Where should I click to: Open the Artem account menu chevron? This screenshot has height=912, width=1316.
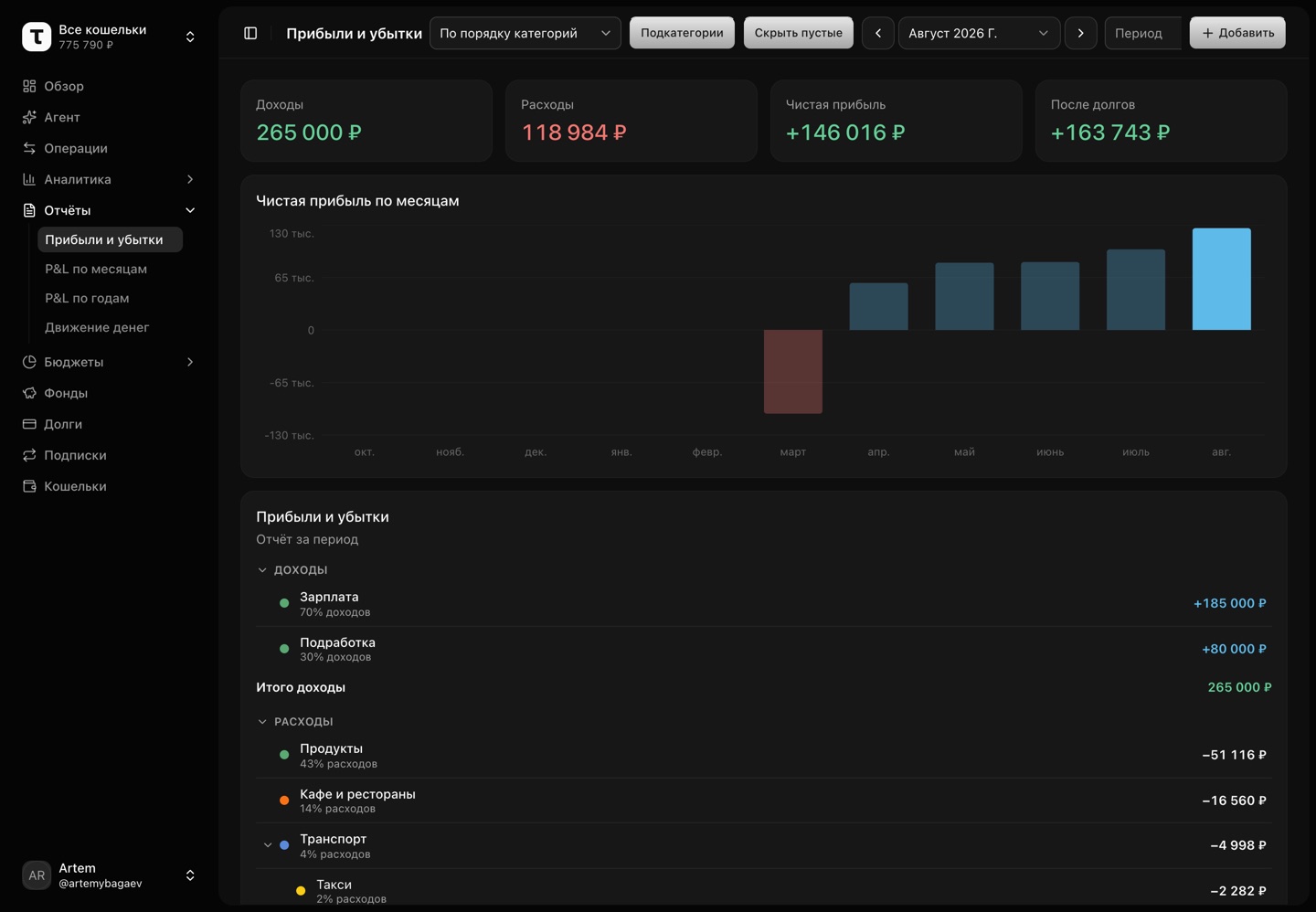pos(190,875)
